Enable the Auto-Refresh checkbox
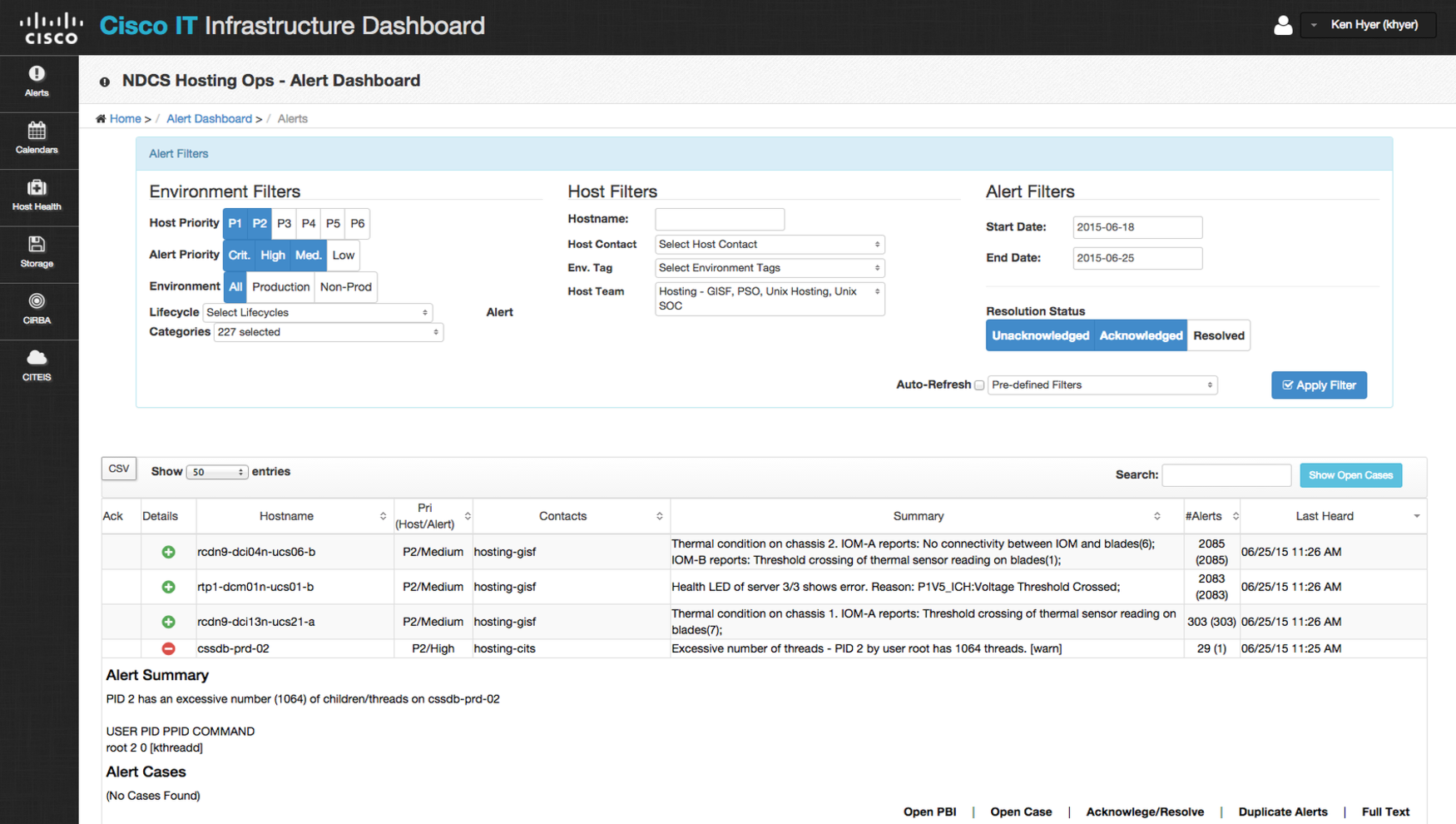The height and width of the screenshot is (824, 1456). [979, 385]
